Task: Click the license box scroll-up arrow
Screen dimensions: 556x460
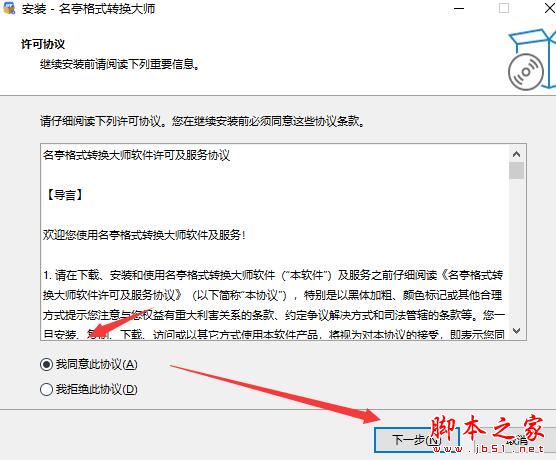Action: [516, 154]
